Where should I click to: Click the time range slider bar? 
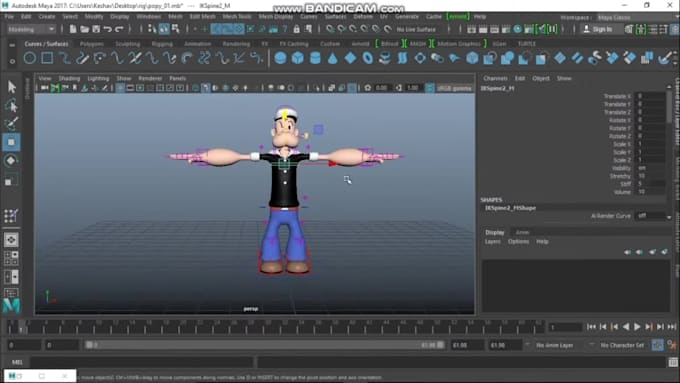click(x=265, y=345)
